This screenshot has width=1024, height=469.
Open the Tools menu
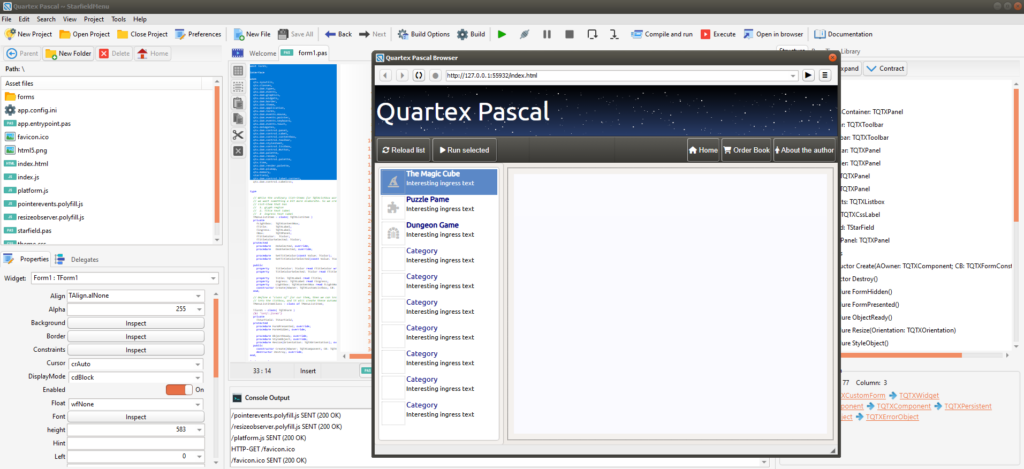119,19
